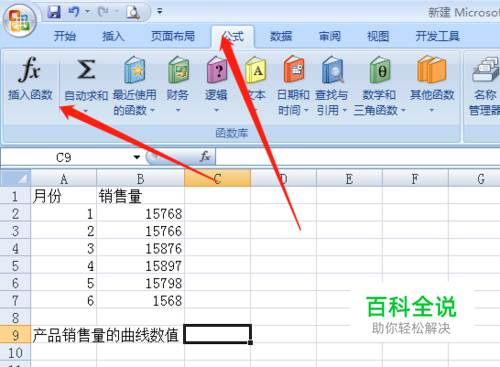Screen dimensions: 500x367
Task: Select column G header
Action: coord(474,179)
